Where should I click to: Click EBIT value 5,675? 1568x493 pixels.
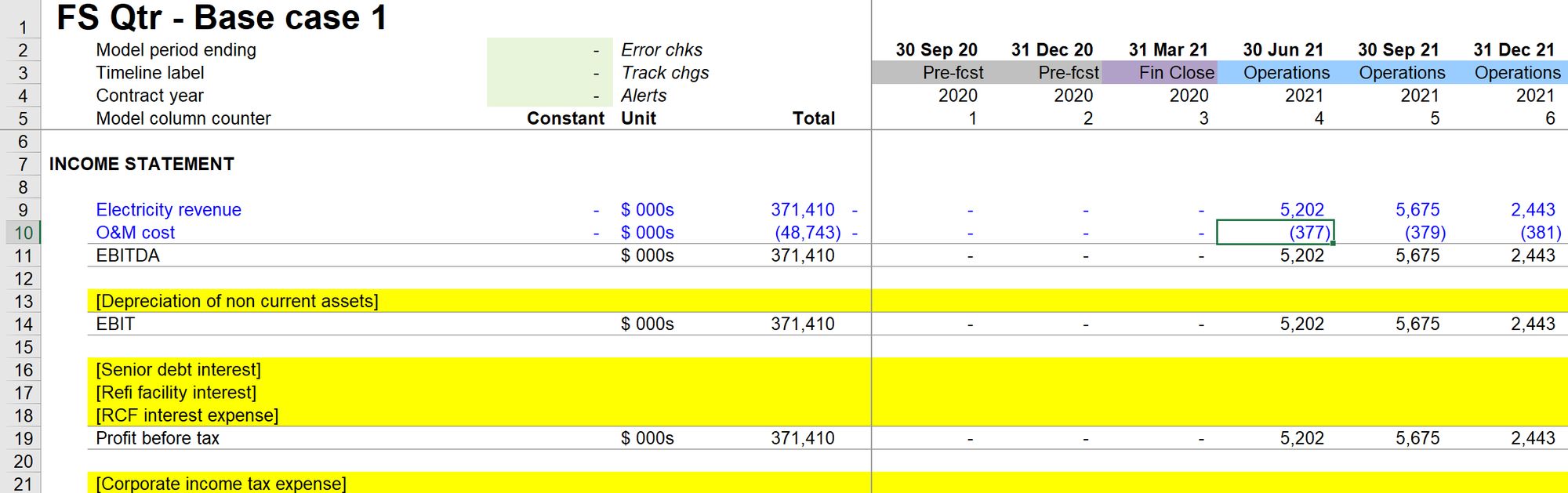1417,324
